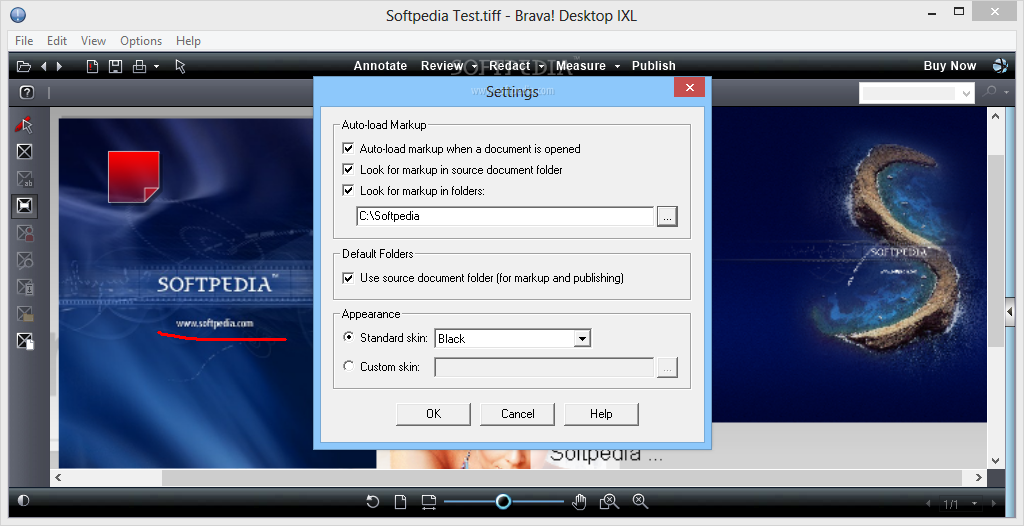Toggle Look for markup in source folder

tap(348, 170)
